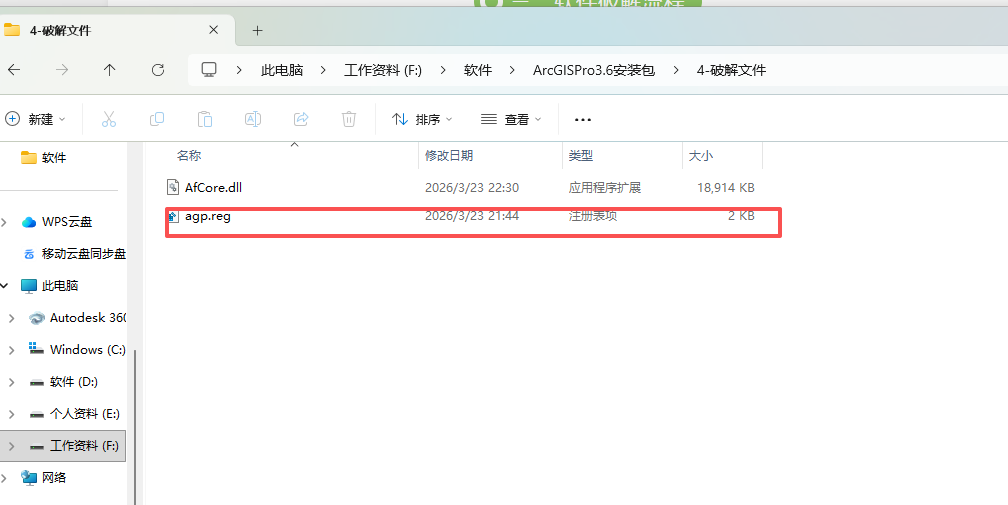The width and height of the screenshot is (1008, 505).
Task: Refresh the current folder view
Action: [x=158, y=70]
